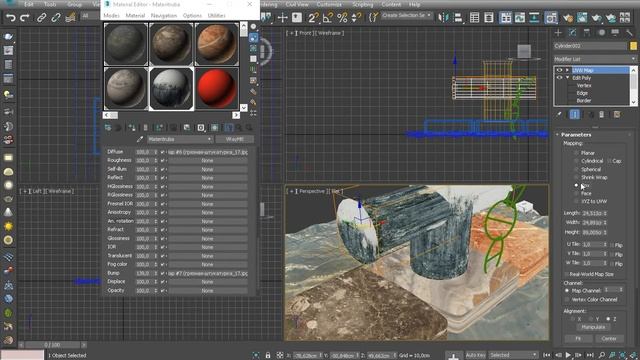Open the Render Setup teapot icon
The image size is (640, 360).
point(568,18)
